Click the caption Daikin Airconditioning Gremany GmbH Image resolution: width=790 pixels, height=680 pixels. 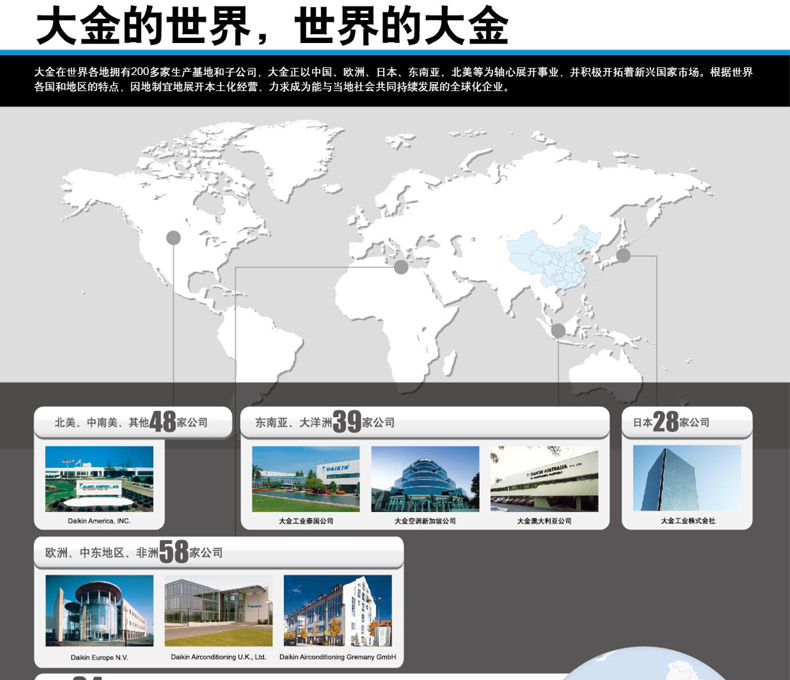click(x=338, y=657)
